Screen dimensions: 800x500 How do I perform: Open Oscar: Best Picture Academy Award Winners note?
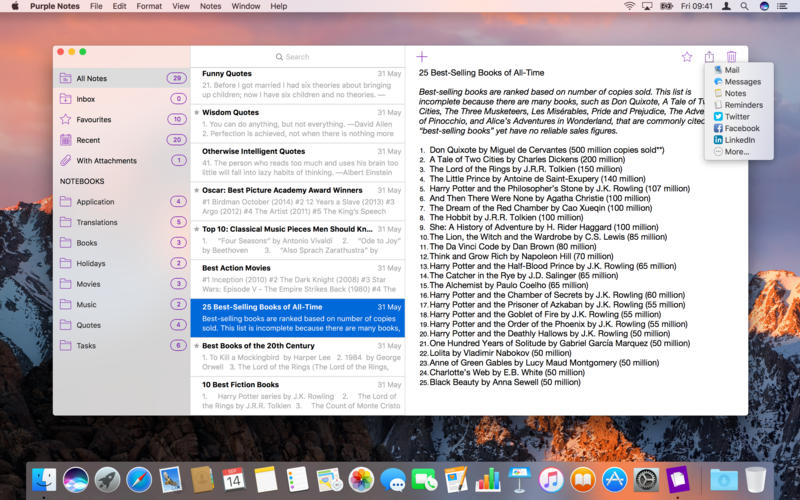tap(298, 201)
